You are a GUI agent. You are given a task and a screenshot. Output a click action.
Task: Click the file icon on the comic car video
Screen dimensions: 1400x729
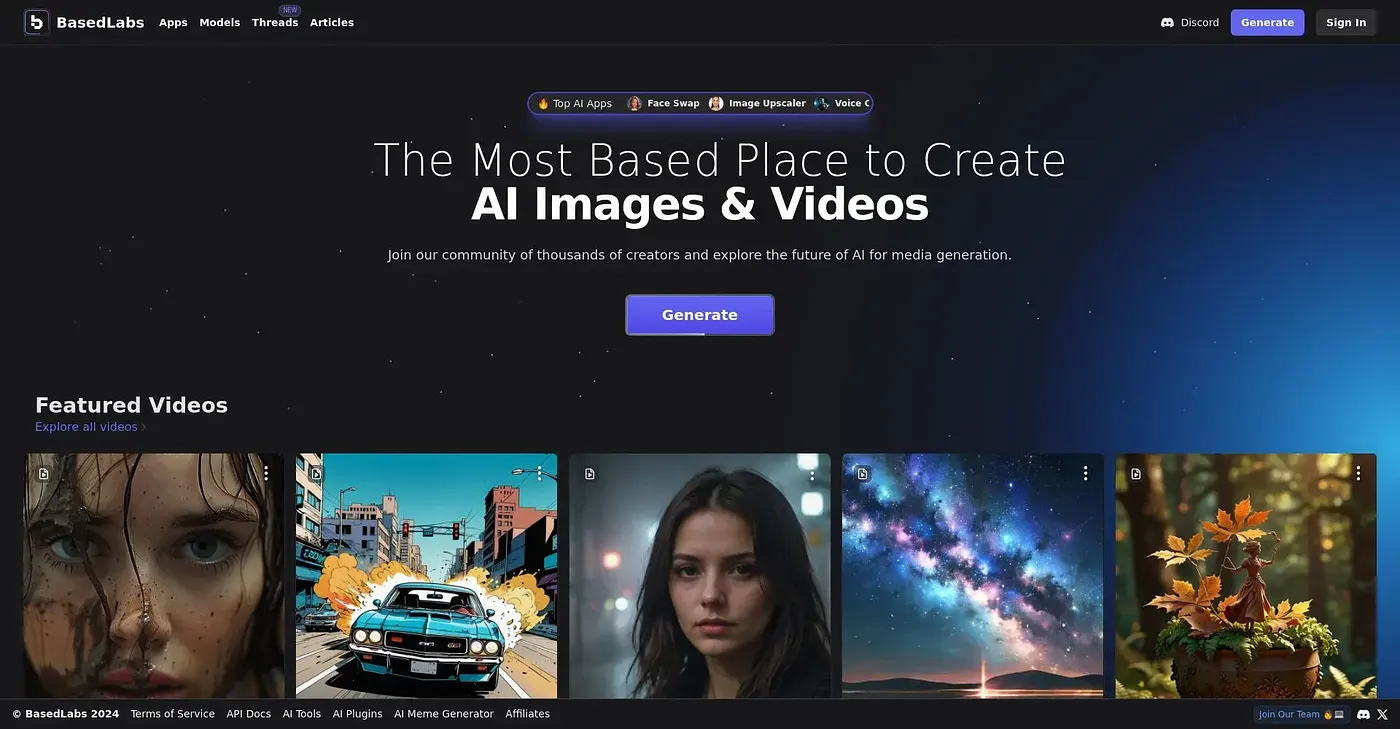(x=316, y=474)
